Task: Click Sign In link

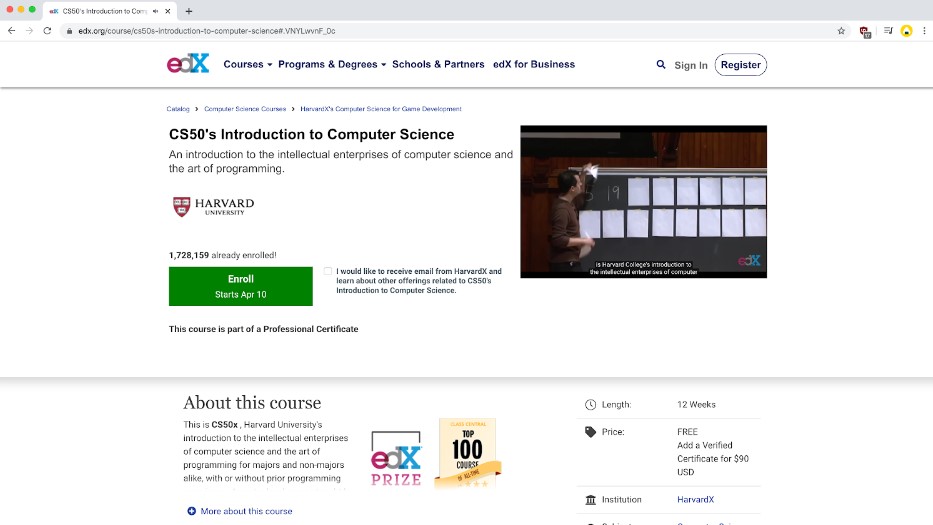Action: click(x=691, y=65)
